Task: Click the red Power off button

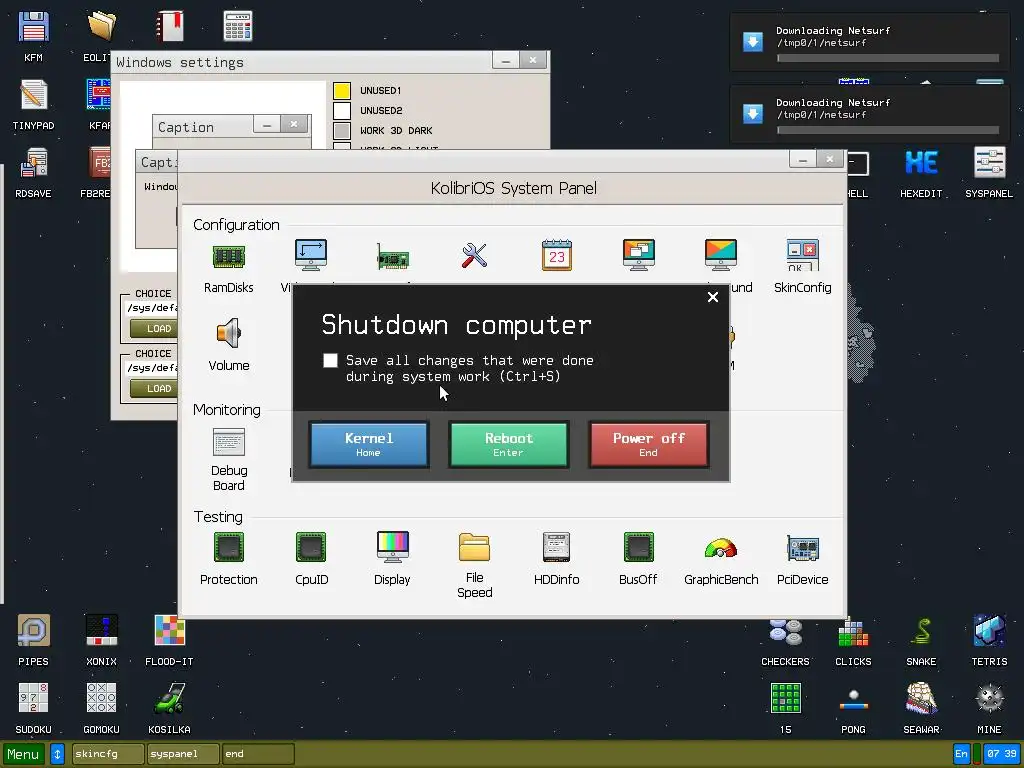Action: point(648,444)
